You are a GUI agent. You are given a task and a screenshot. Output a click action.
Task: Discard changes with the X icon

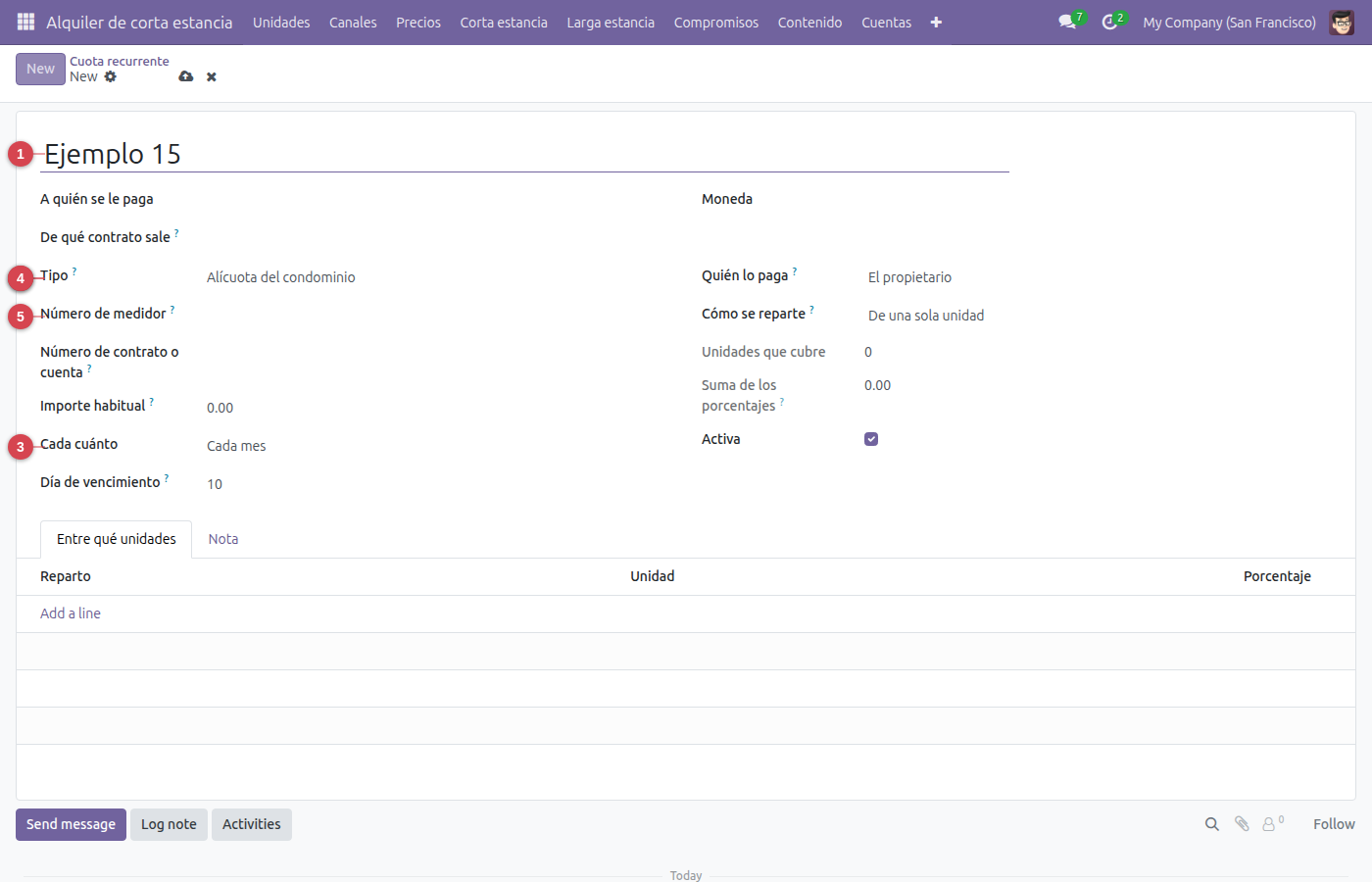pos(212,76)
